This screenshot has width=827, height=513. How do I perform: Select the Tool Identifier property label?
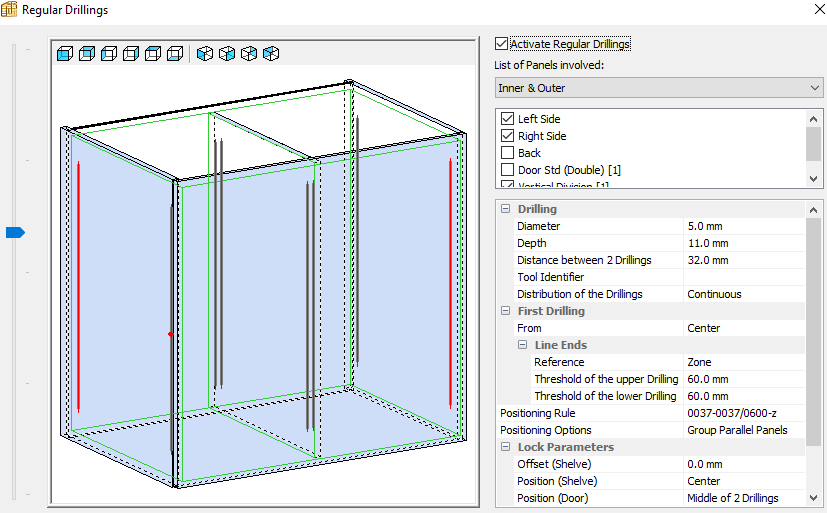tap(551, 277)
